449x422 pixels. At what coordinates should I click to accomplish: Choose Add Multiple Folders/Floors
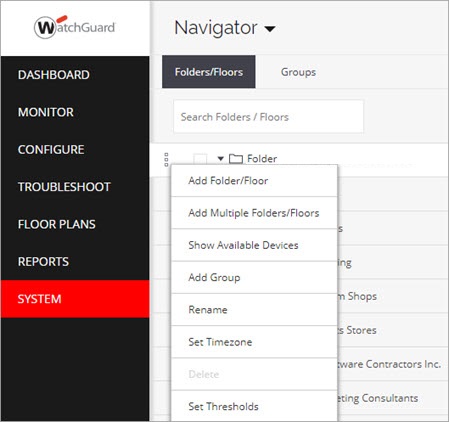[x=254, y=213]
